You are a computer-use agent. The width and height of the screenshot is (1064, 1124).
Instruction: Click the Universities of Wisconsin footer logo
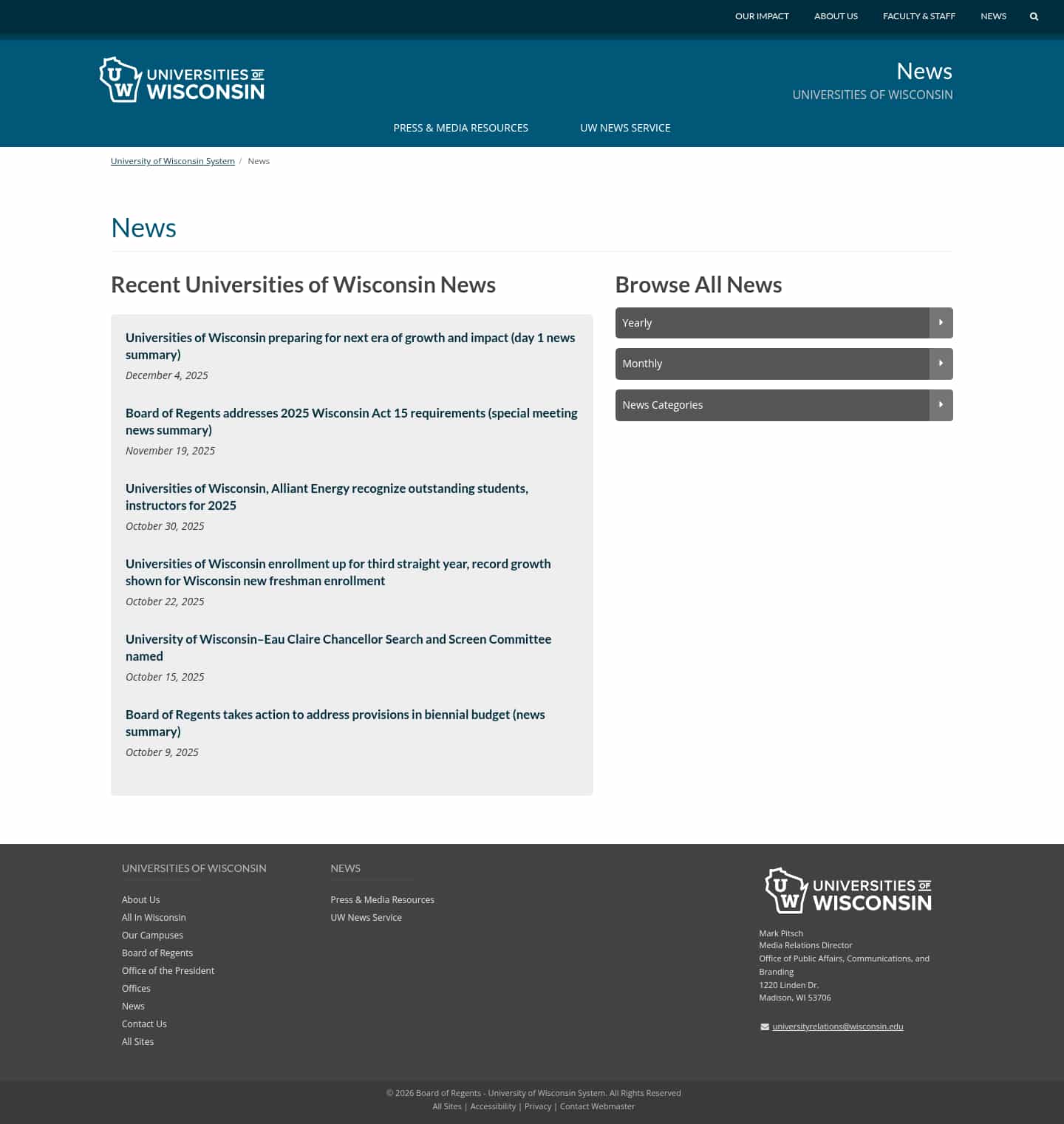pos(848,890)
